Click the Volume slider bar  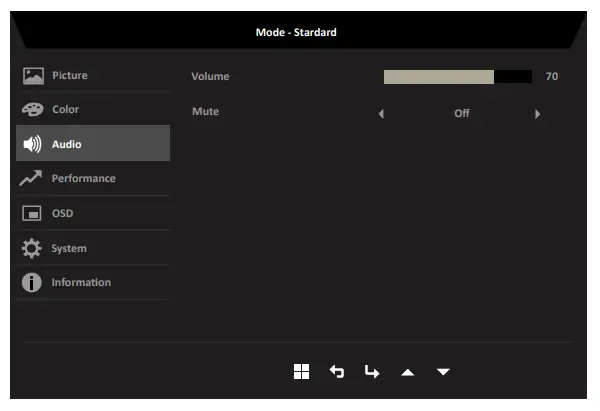[x=457, y=77]
